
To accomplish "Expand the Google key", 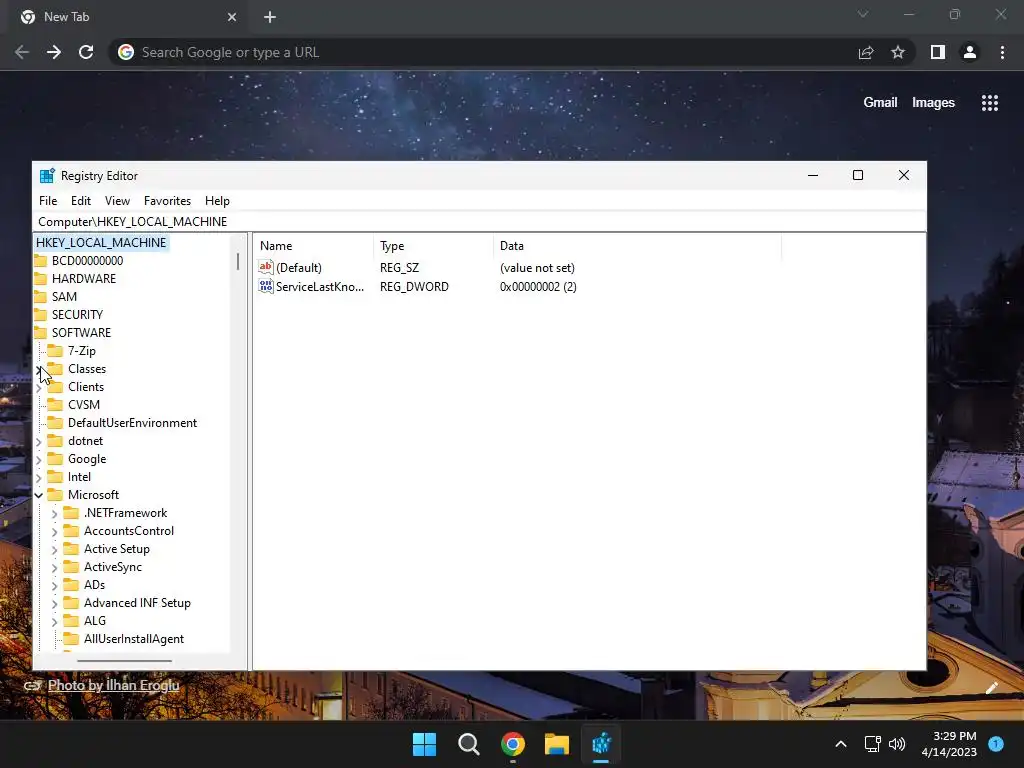I will (x=39, y=460).
